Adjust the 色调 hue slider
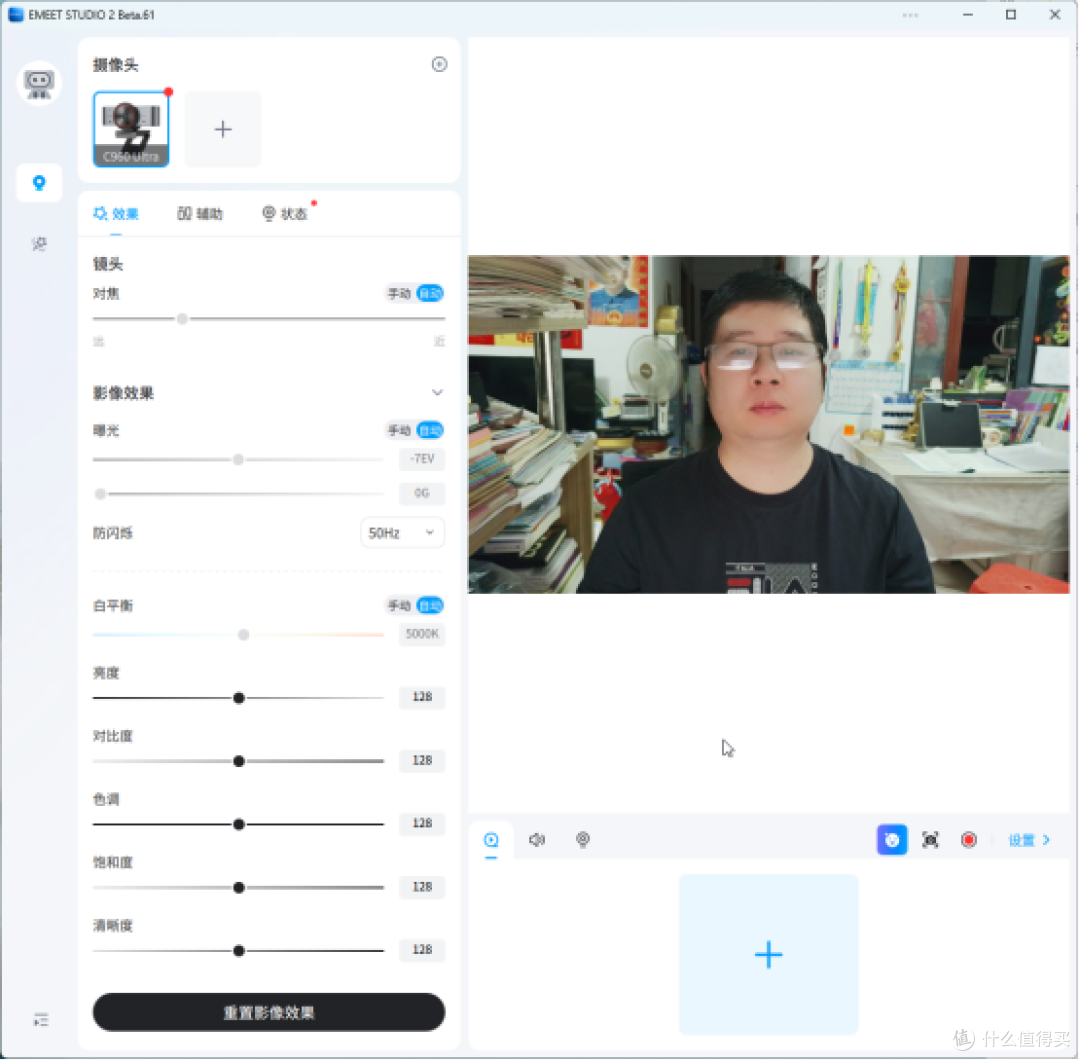This screenshot has width=1080, height=1061. (238, 825)
